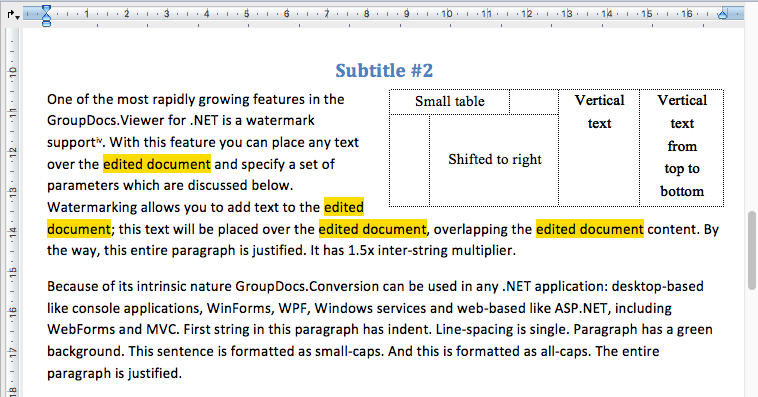Open the tab stop type selector
This screenshot has width=758, height=397.
tap(13, 15)
